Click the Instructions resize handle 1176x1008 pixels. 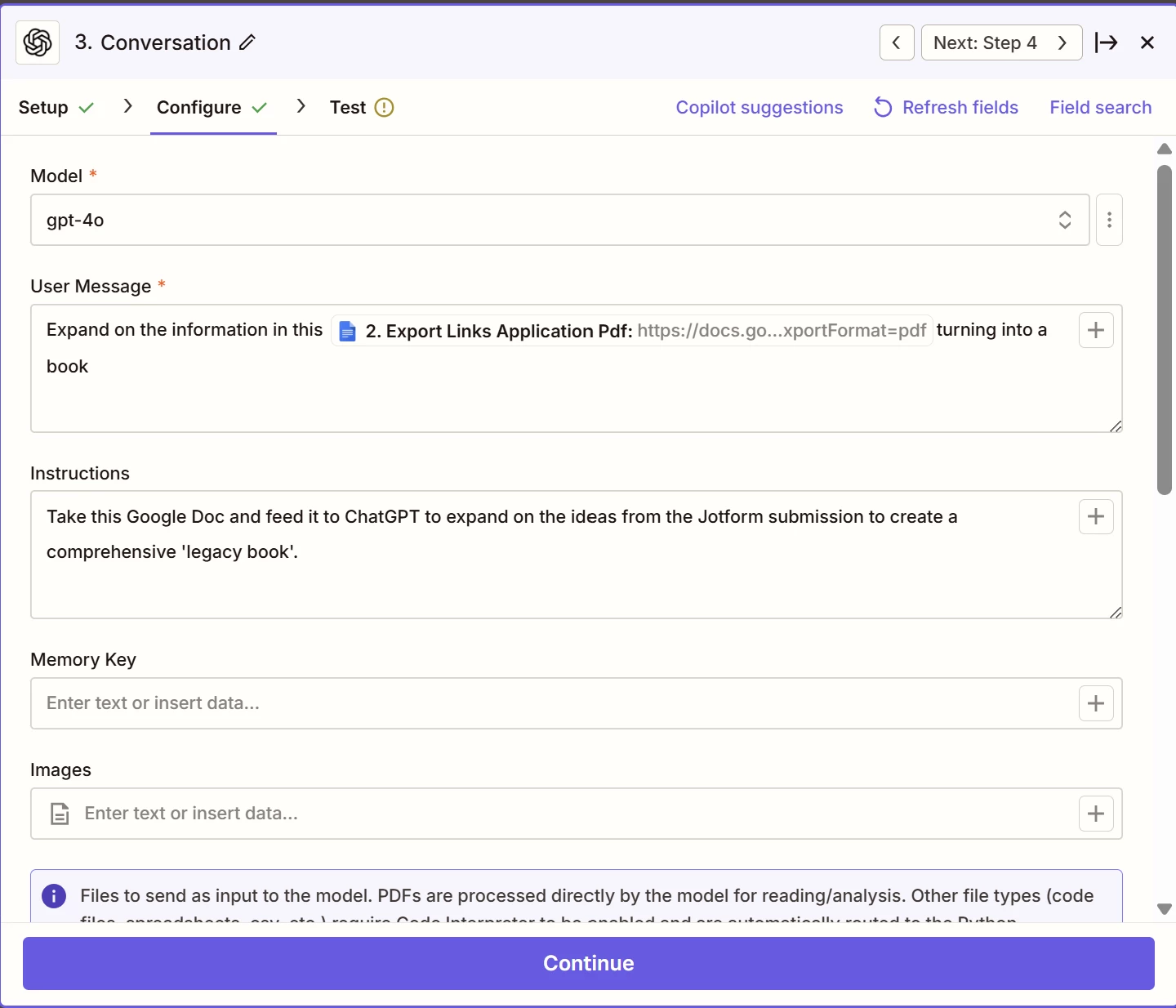(1116, 612)
